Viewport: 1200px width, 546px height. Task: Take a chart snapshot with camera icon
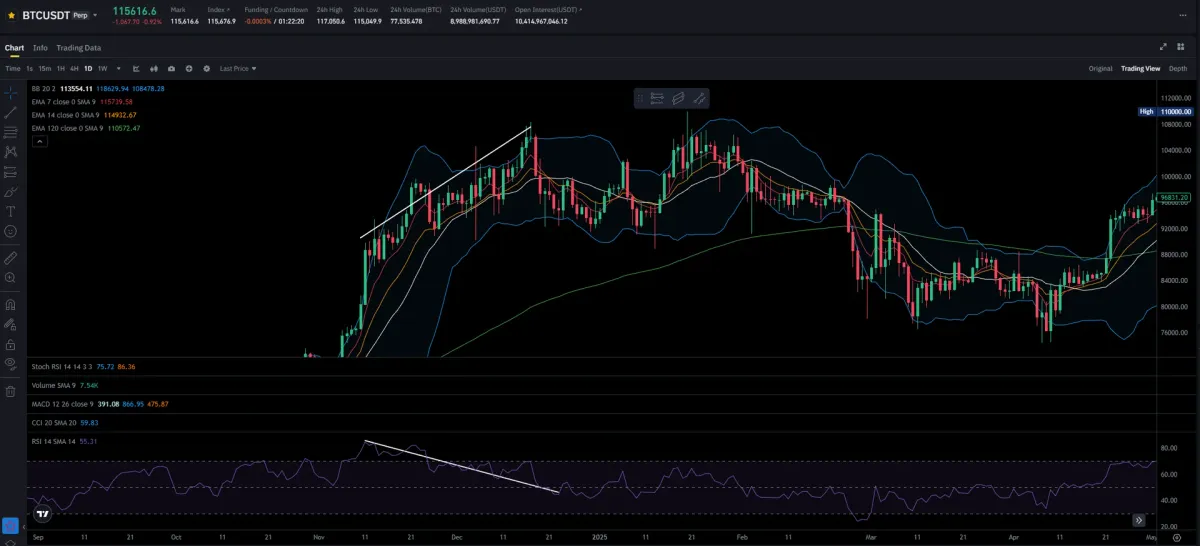click(172, 69)
